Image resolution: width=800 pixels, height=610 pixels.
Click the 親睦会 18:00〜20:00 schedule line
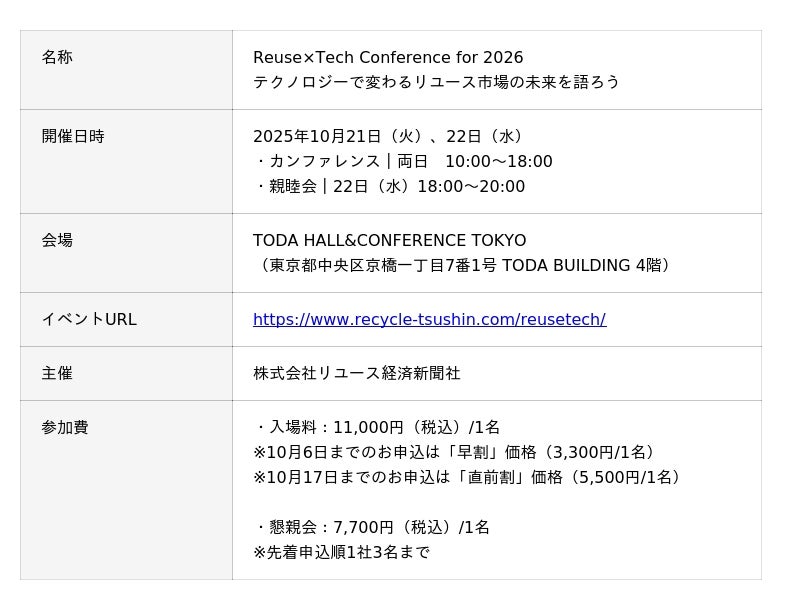coord(390,187)
